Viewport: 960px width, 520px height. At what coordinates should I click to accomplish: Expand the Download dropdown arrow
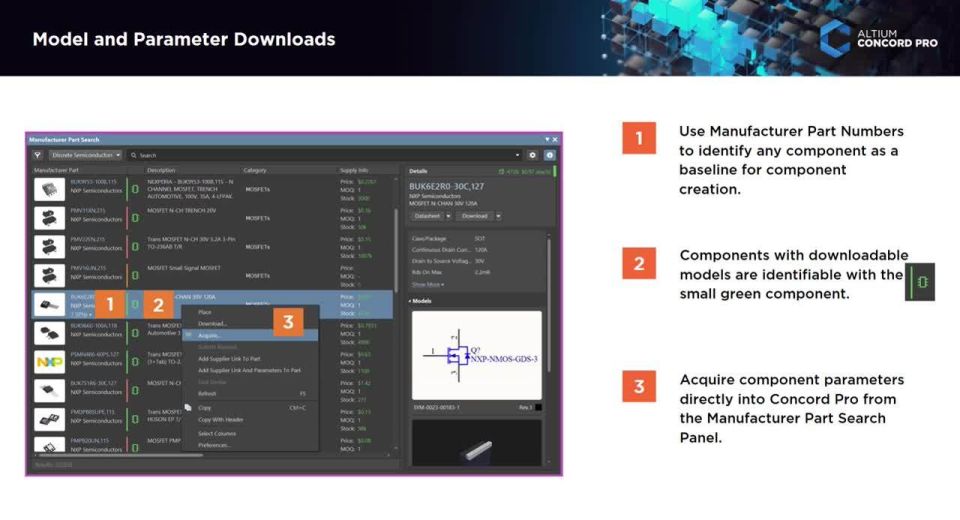[498, 216]
